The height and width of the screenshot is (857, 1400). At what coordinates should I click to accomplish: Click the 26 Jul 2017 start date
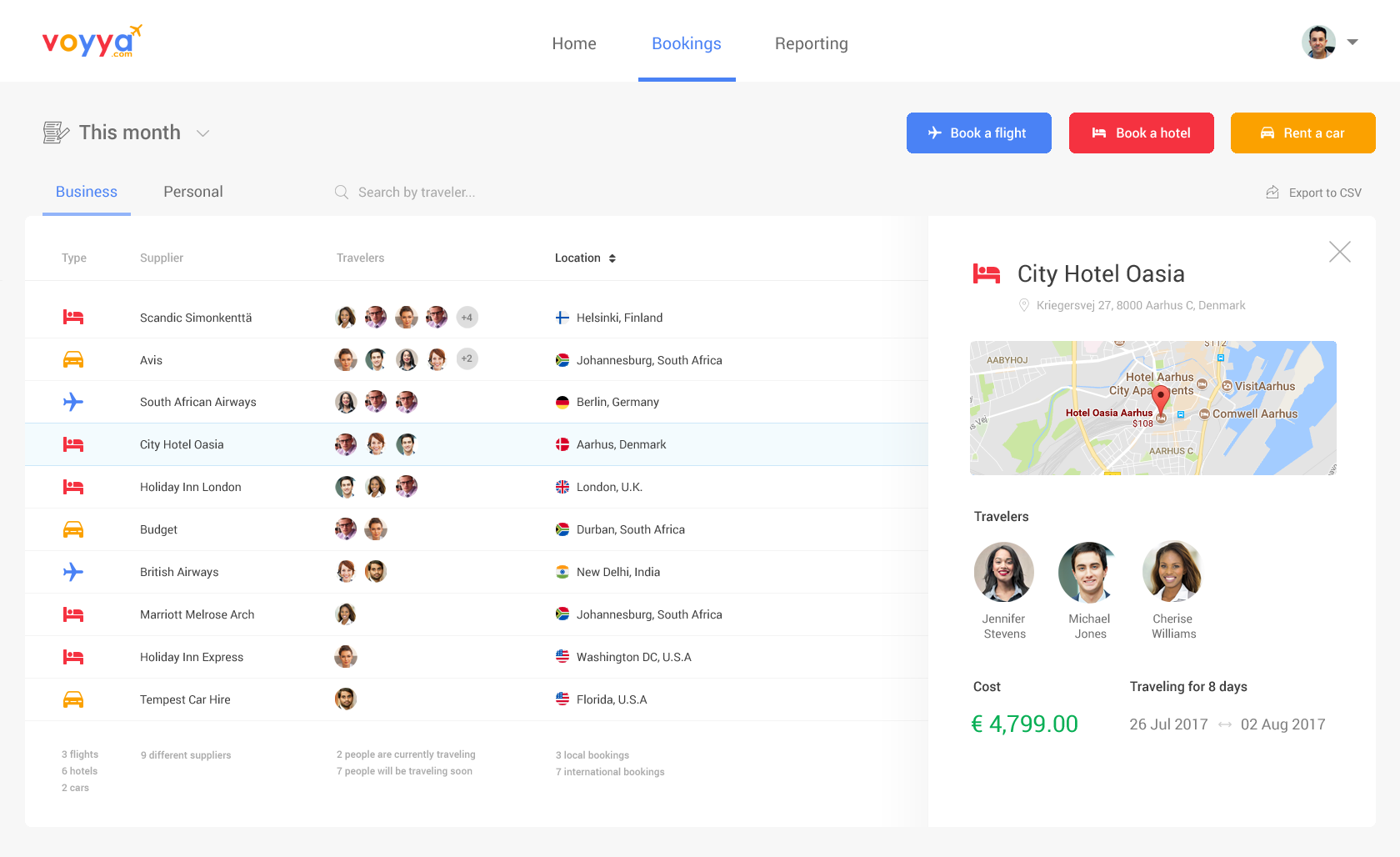click(1168, 724)
